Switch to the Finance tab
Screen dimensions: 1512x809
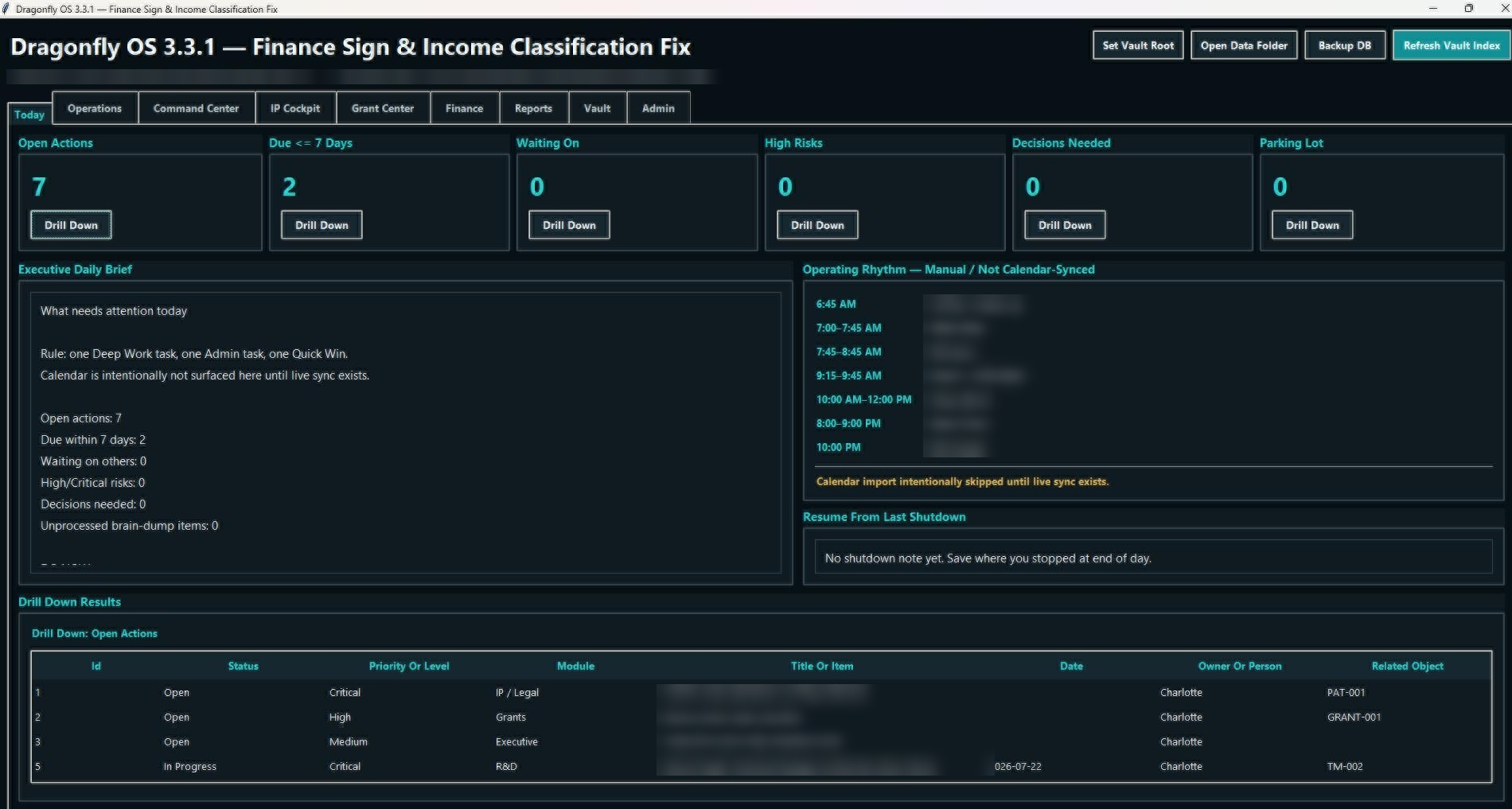click(x=464, y=108)
